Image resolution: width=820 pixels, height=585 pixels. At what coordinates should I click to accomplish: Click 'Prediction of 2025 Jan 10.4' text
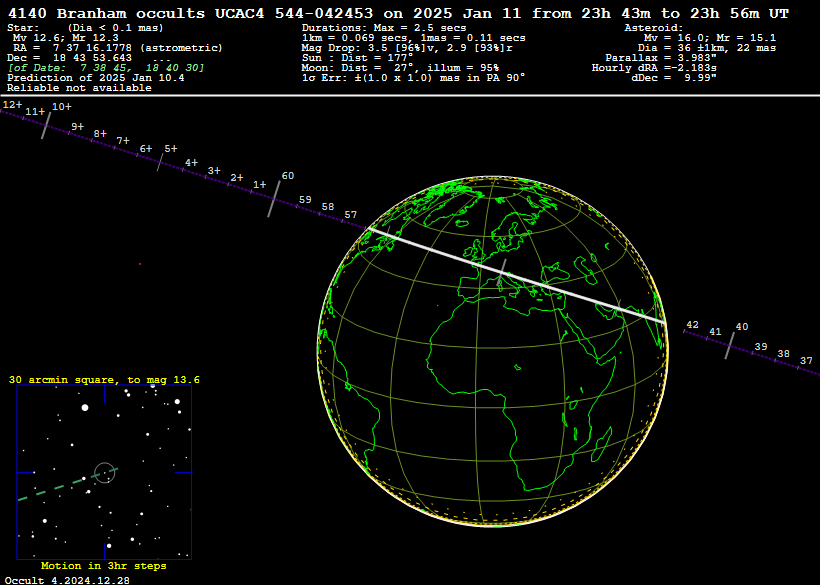(96, 78)
